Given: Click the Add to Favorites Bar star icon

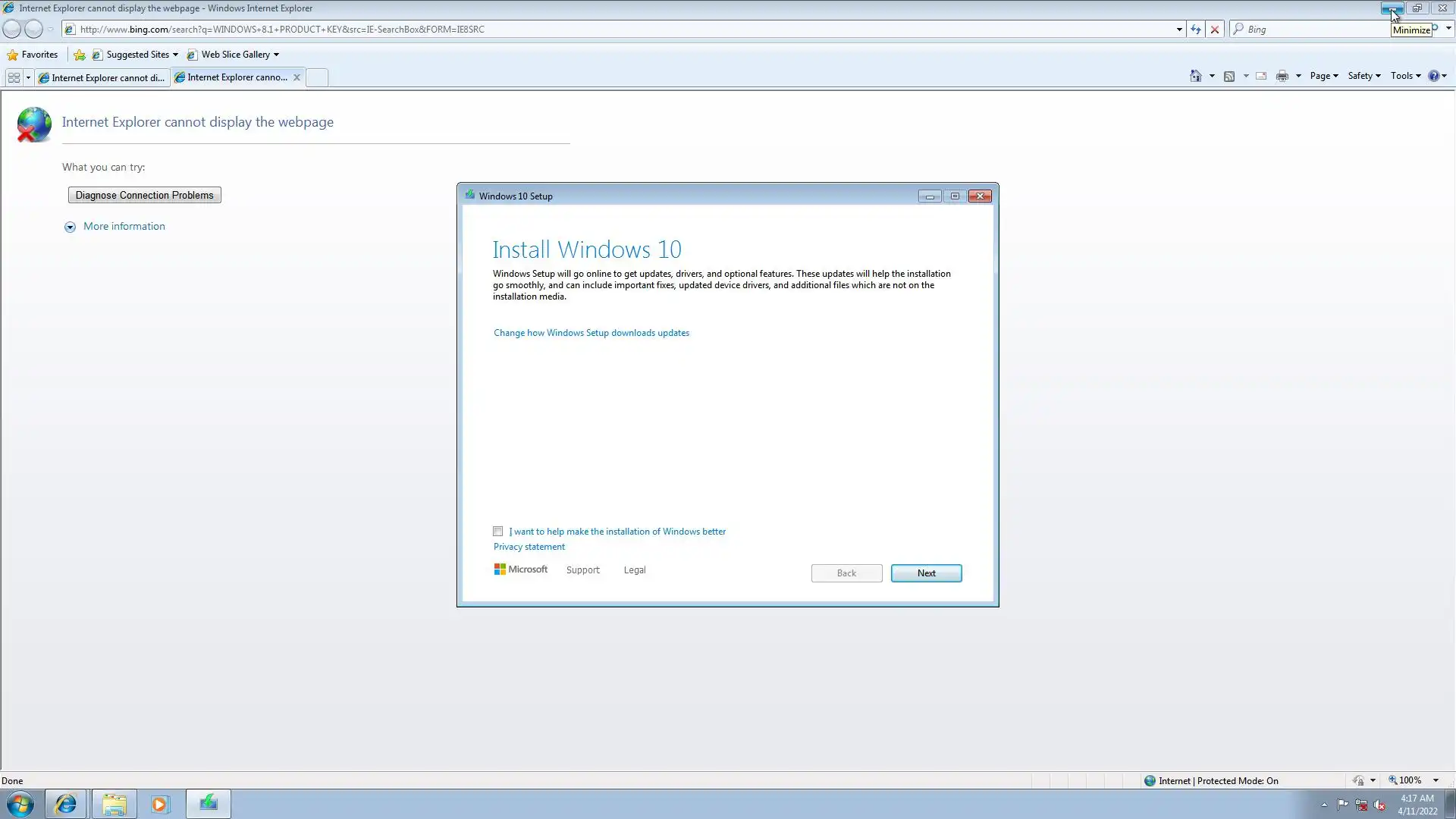Looking at the screenshot, I should coord(79,55).
